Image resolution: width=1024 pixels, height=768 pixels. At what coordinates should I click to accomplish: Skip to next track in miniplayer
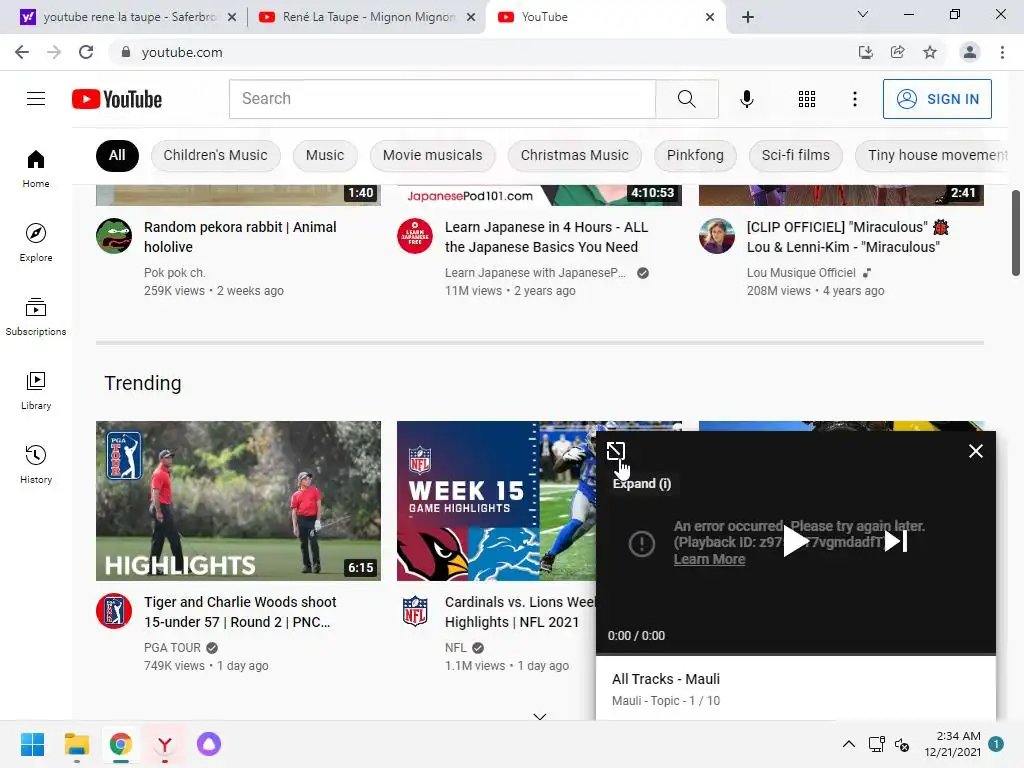[896, 541]
